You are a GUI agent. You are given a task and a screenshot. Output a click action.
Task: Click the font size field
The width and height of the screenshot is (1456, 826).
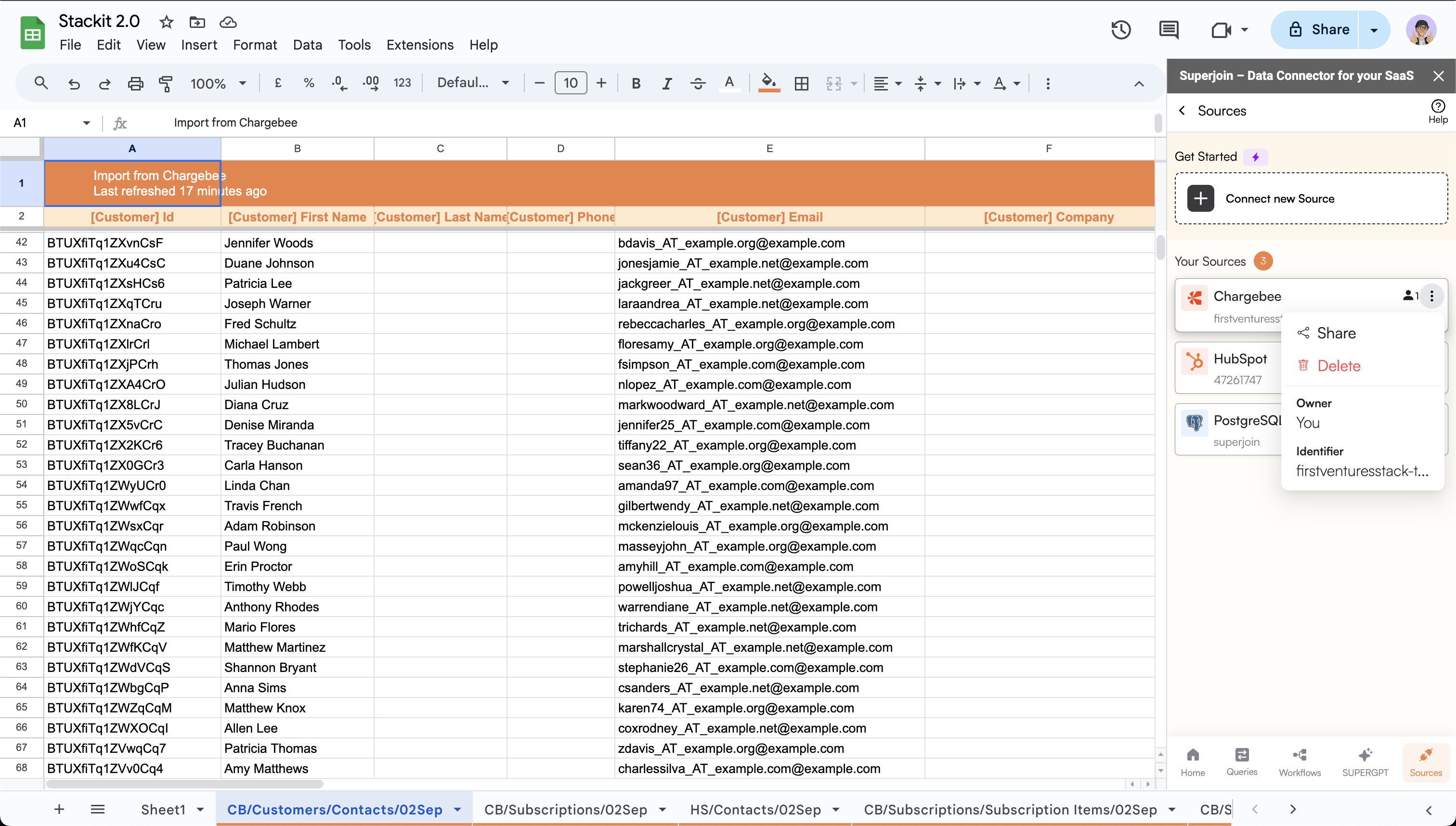click(570, 83)
